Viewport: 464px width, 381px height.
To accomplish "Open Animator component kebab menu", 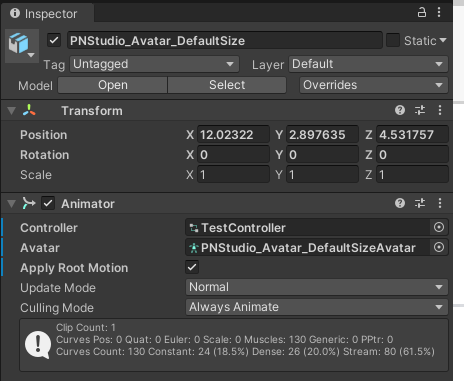I will (x=440, y=203).
